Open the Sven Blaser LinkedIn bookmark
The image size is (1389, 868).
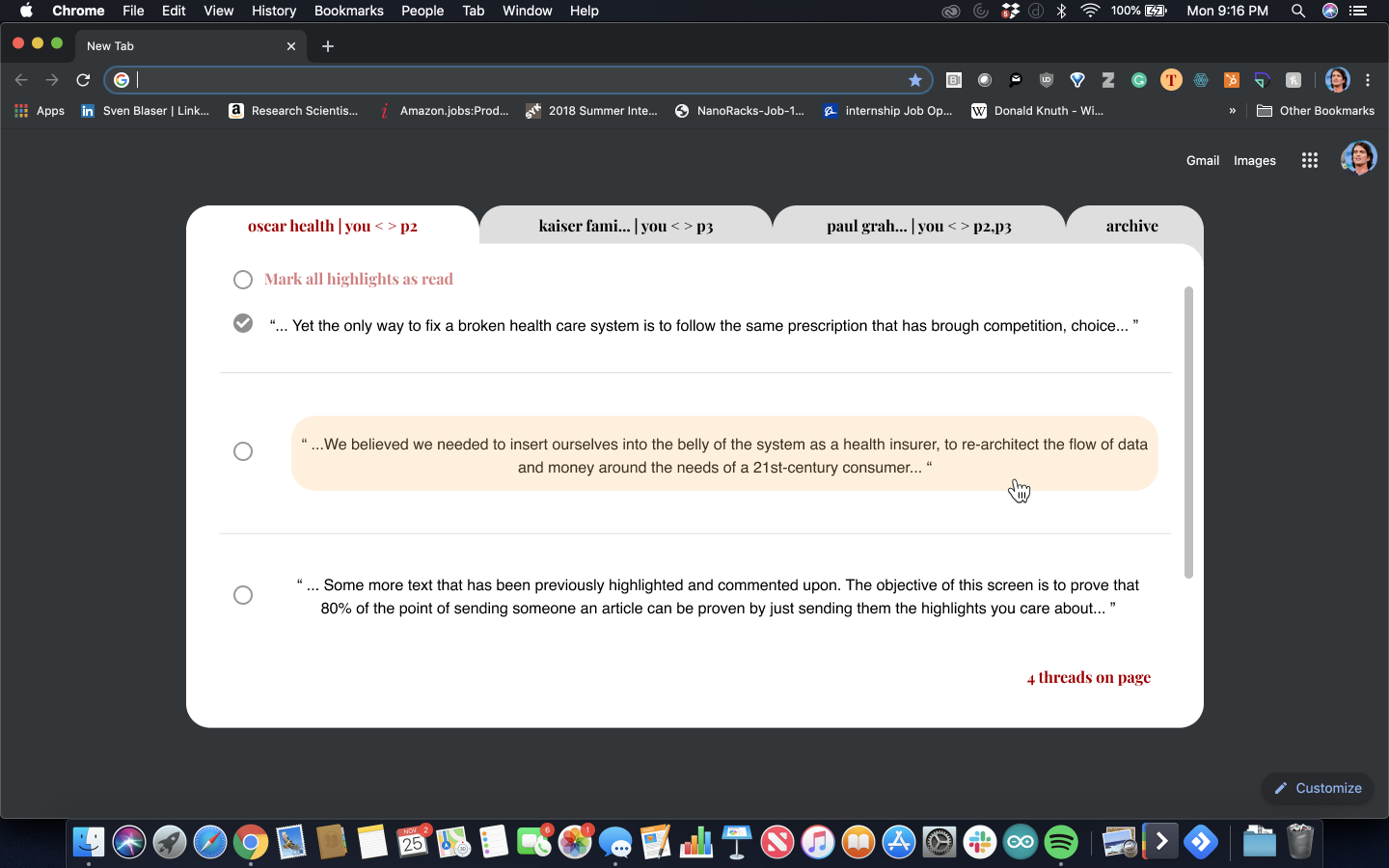coord(145,111)
